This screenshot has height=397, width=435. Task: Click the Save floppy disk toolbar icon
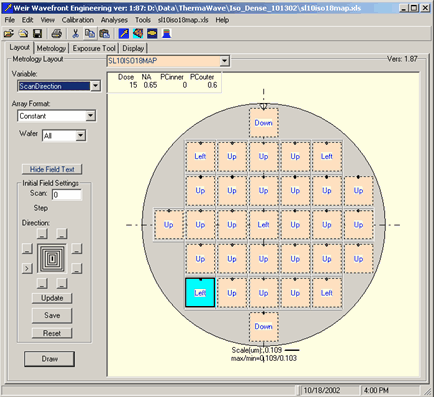click(x=37, y=33)
